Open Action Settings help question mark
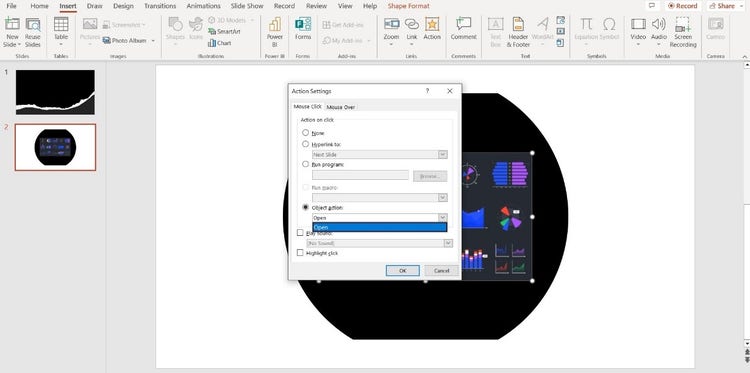 tap(427, 91)
